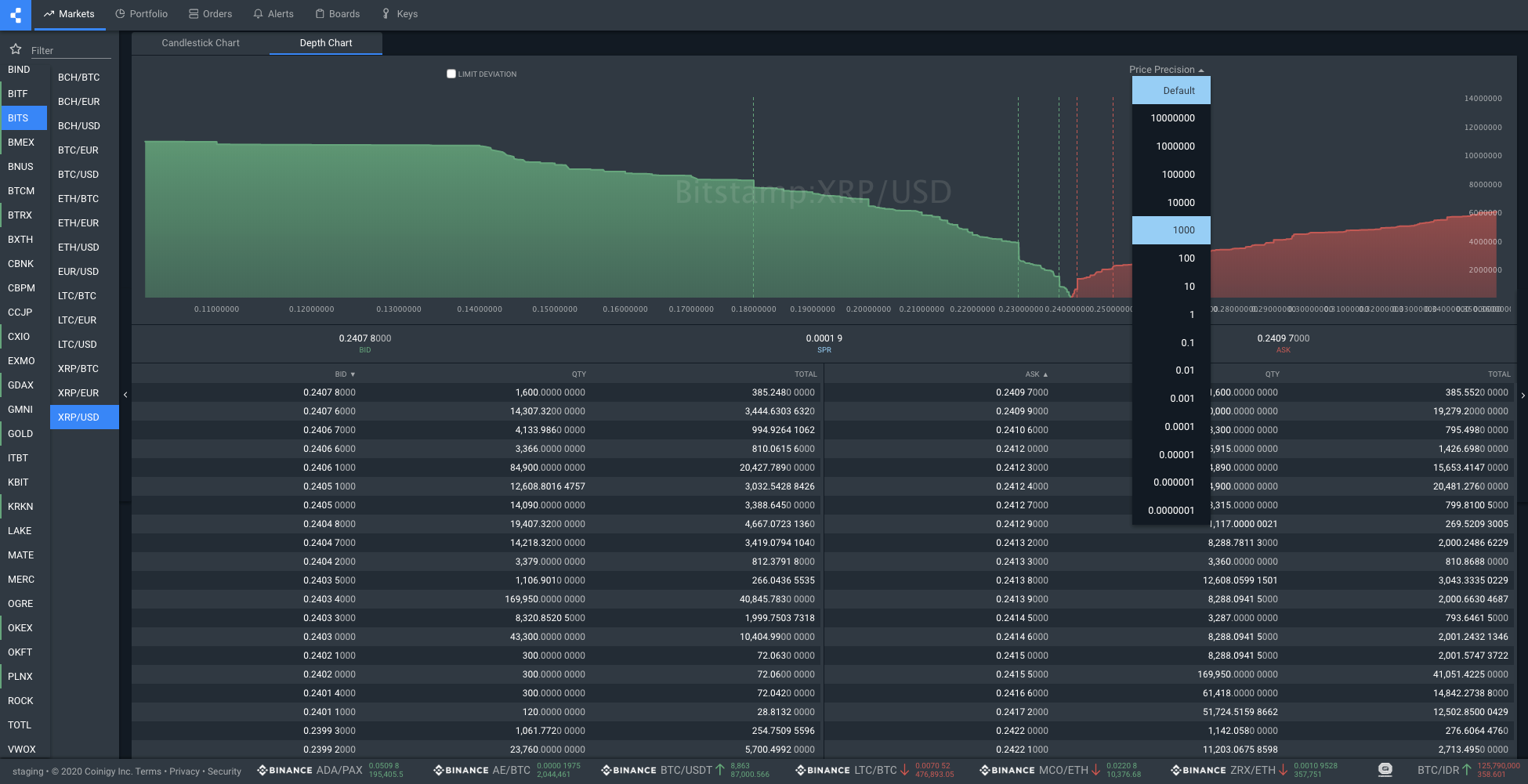Click the market Filter input field
This screenshot has width=1528, height=784.
tap(71, 50)
